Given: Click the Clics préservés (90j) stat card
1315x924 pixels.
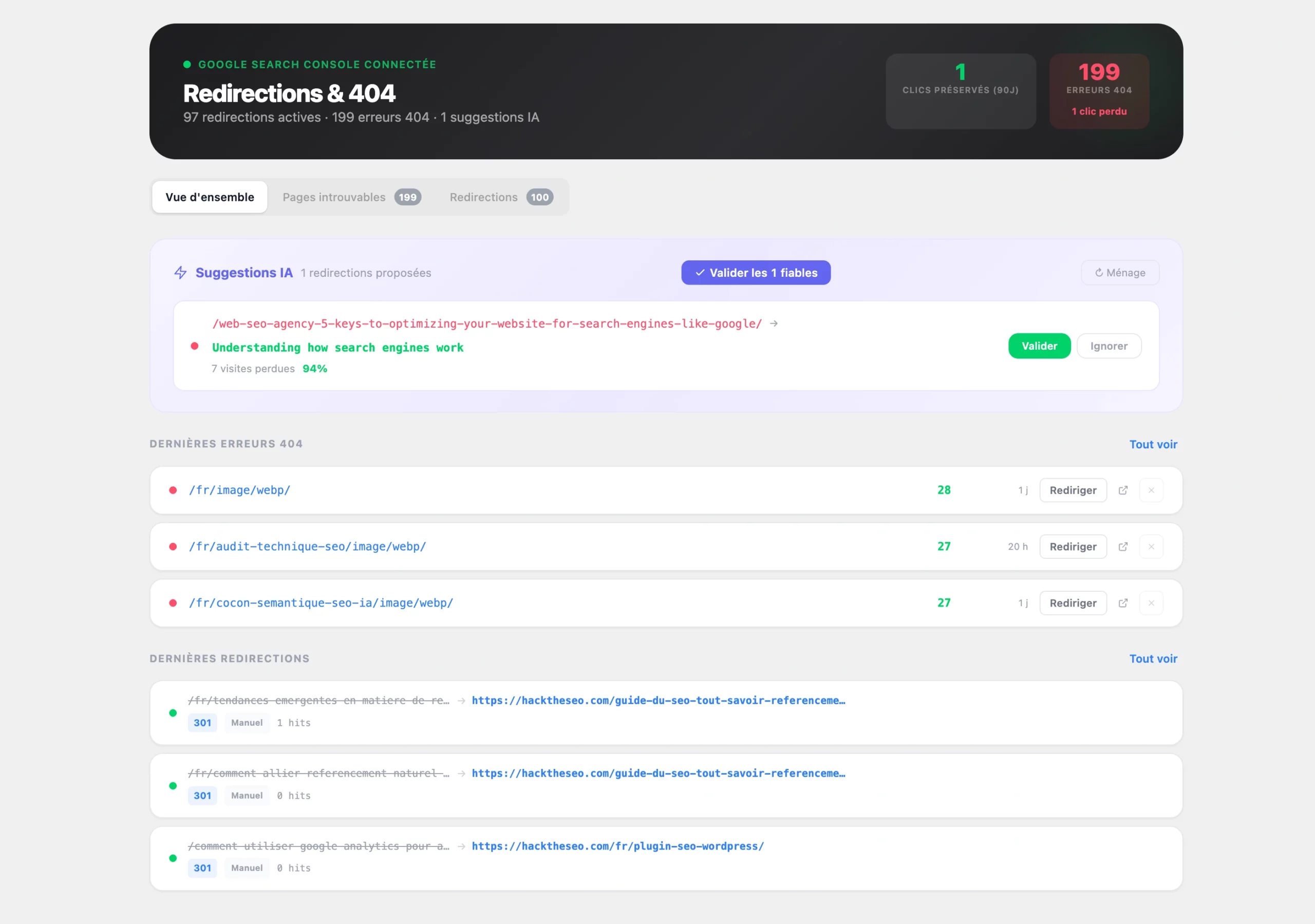Looking at the screenshot, I should [x=961, y=91].
